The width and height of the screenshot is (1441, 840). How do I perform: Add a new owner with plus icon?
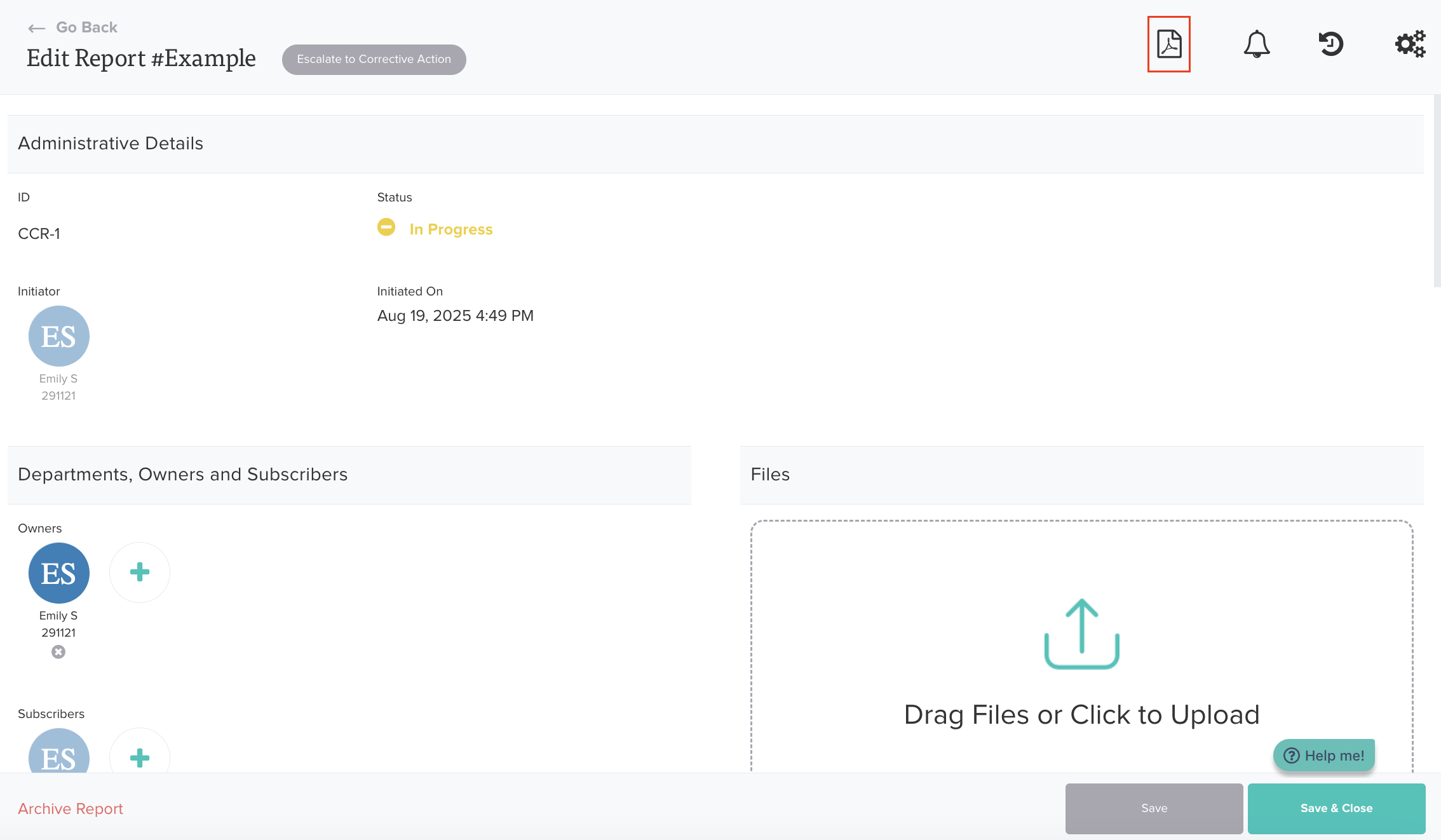pos(140,572)
